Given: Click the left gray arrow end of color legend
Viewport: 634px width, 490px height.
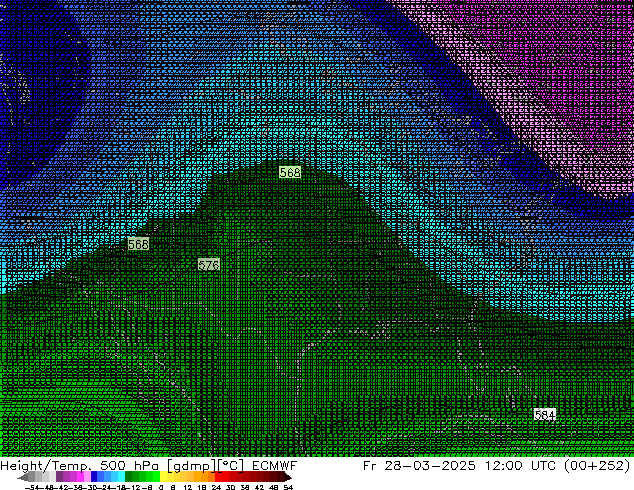Looking at the screenshot, I should point(23,477).
